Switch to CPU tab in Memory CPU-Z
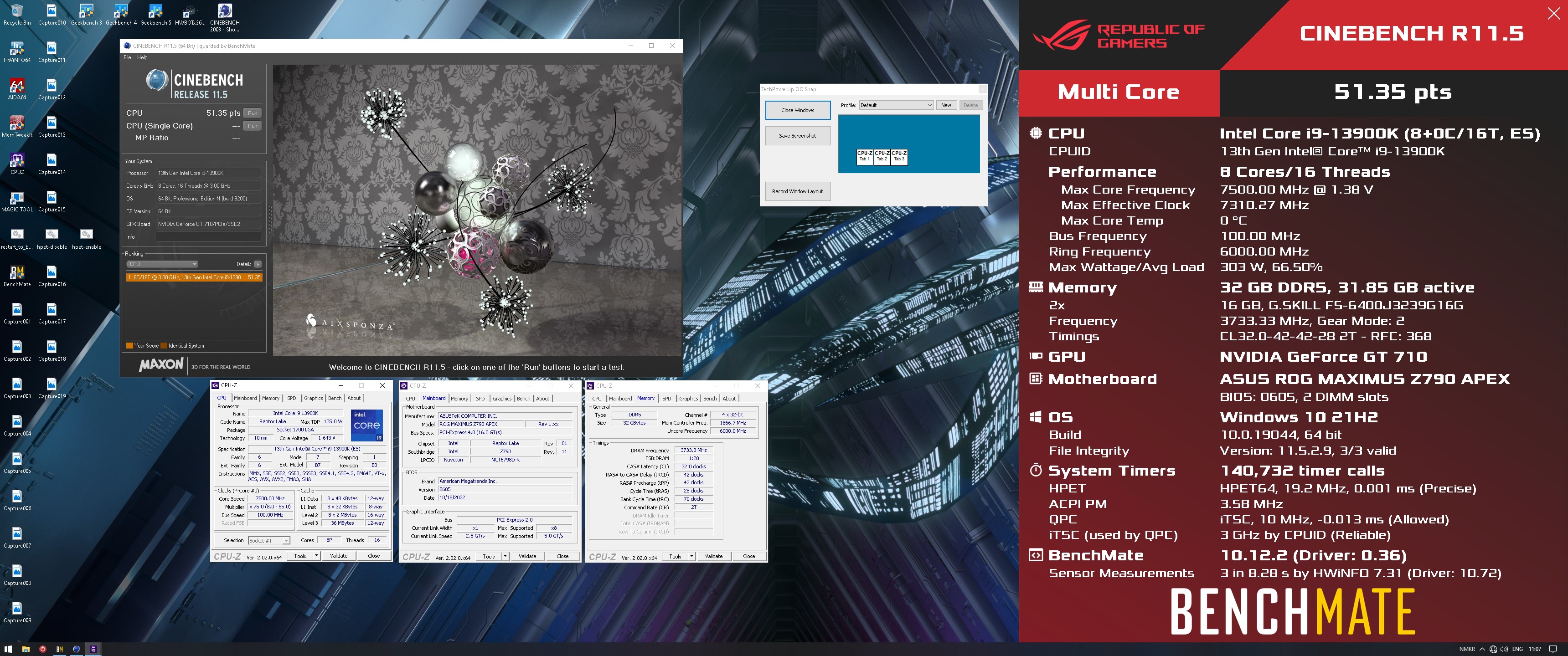Image resolution: width=1568 pixels, height=656 pixels. (597, 399)
